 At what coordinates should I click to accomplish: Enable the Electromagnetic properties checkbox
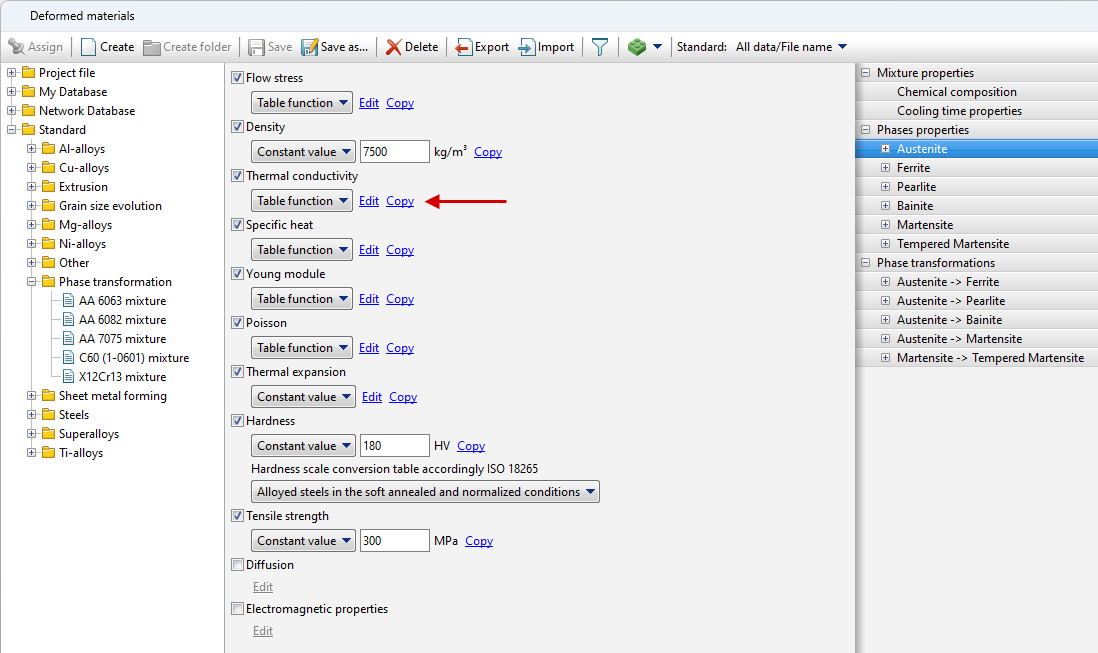point(237,609)
